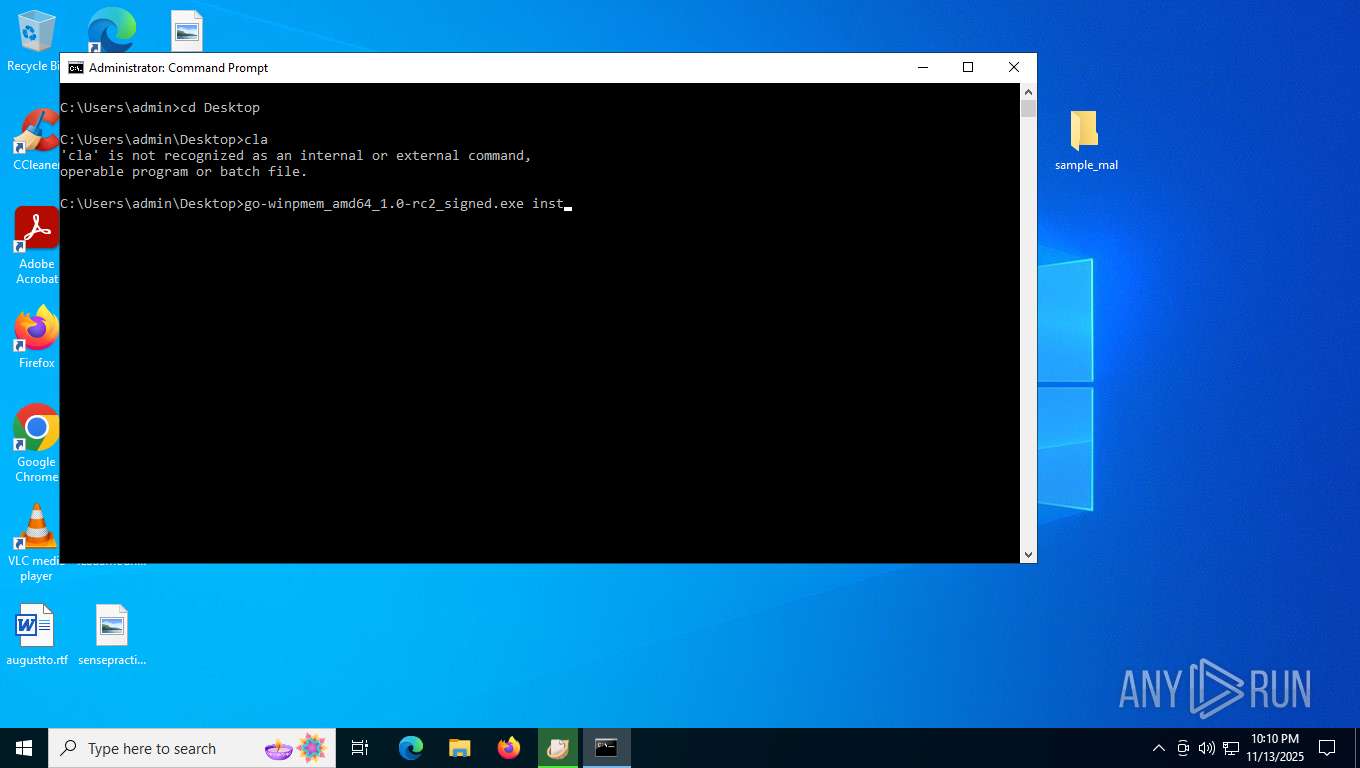The image size is (1360, 768).
Task: Maximize the Command Prompt window
Action: [x=968, y=67]
